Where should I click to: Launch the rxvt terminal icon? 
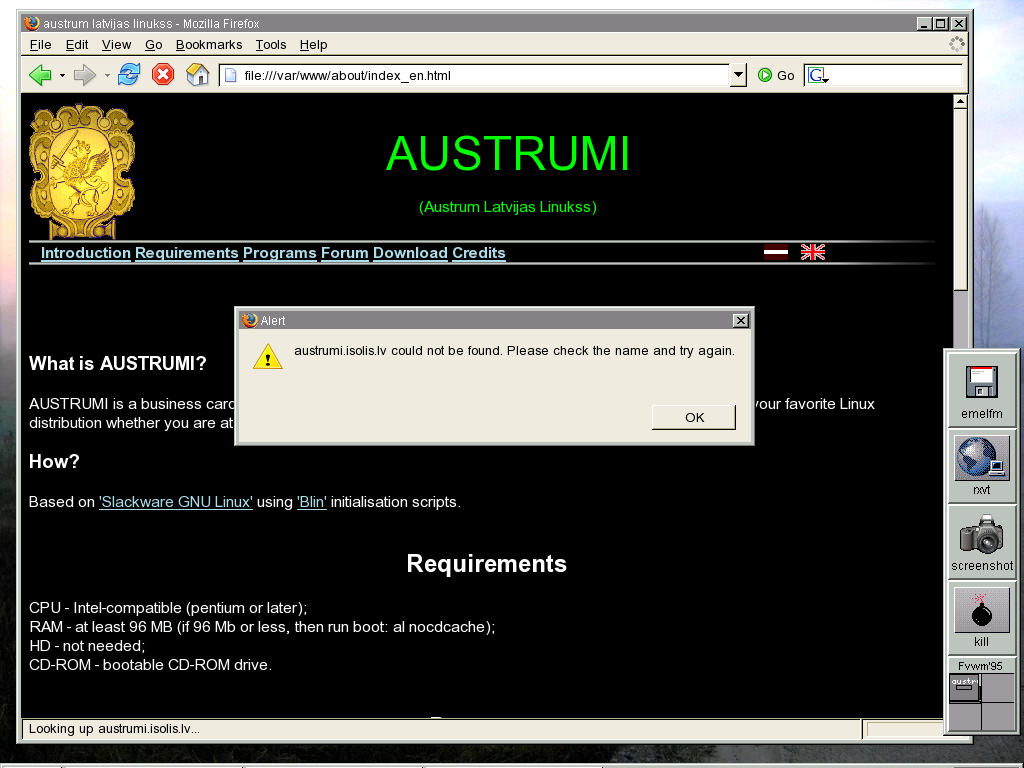pos(982,466)
